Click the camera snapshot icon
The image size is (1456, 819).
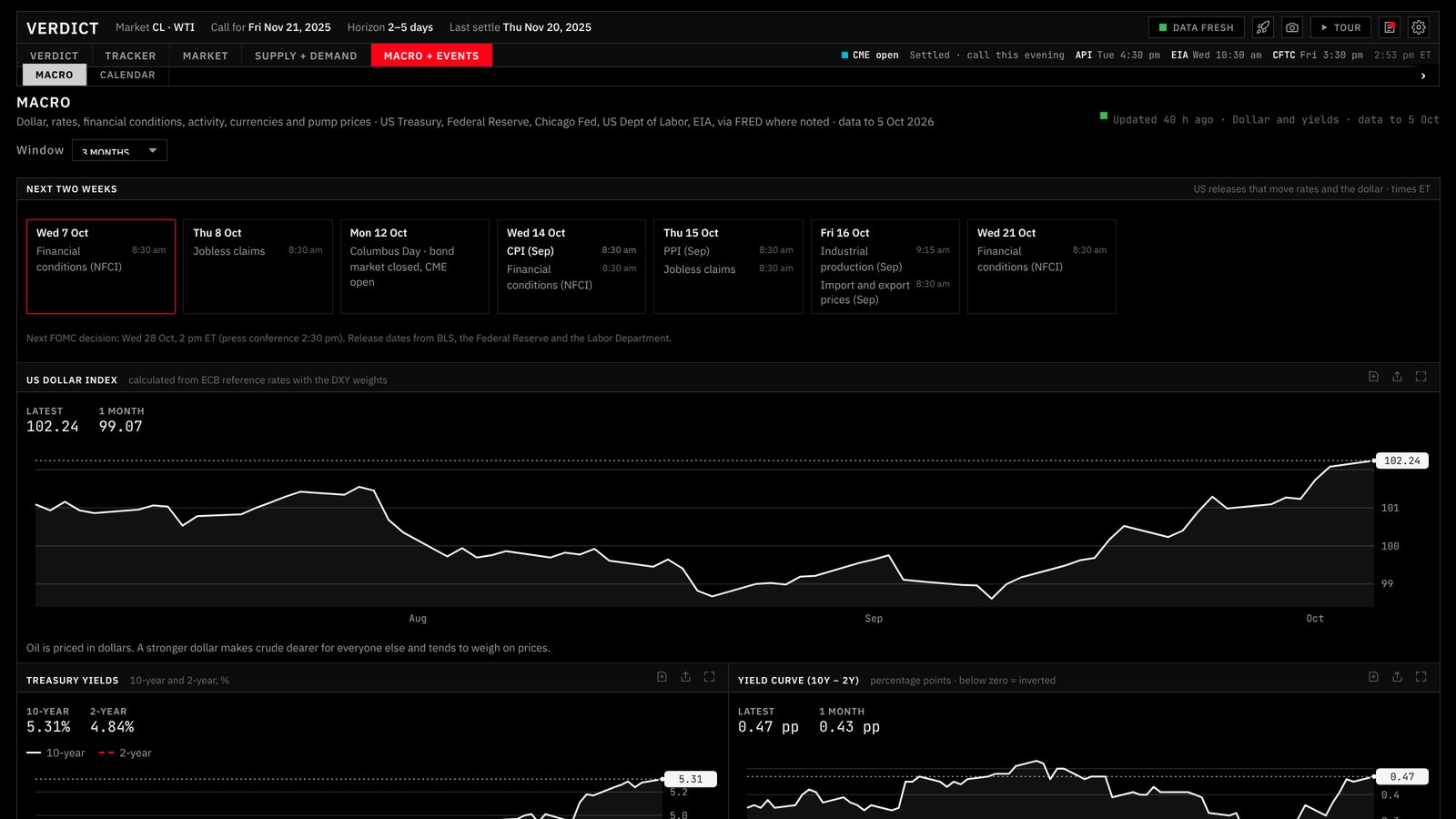[1292, 27]
